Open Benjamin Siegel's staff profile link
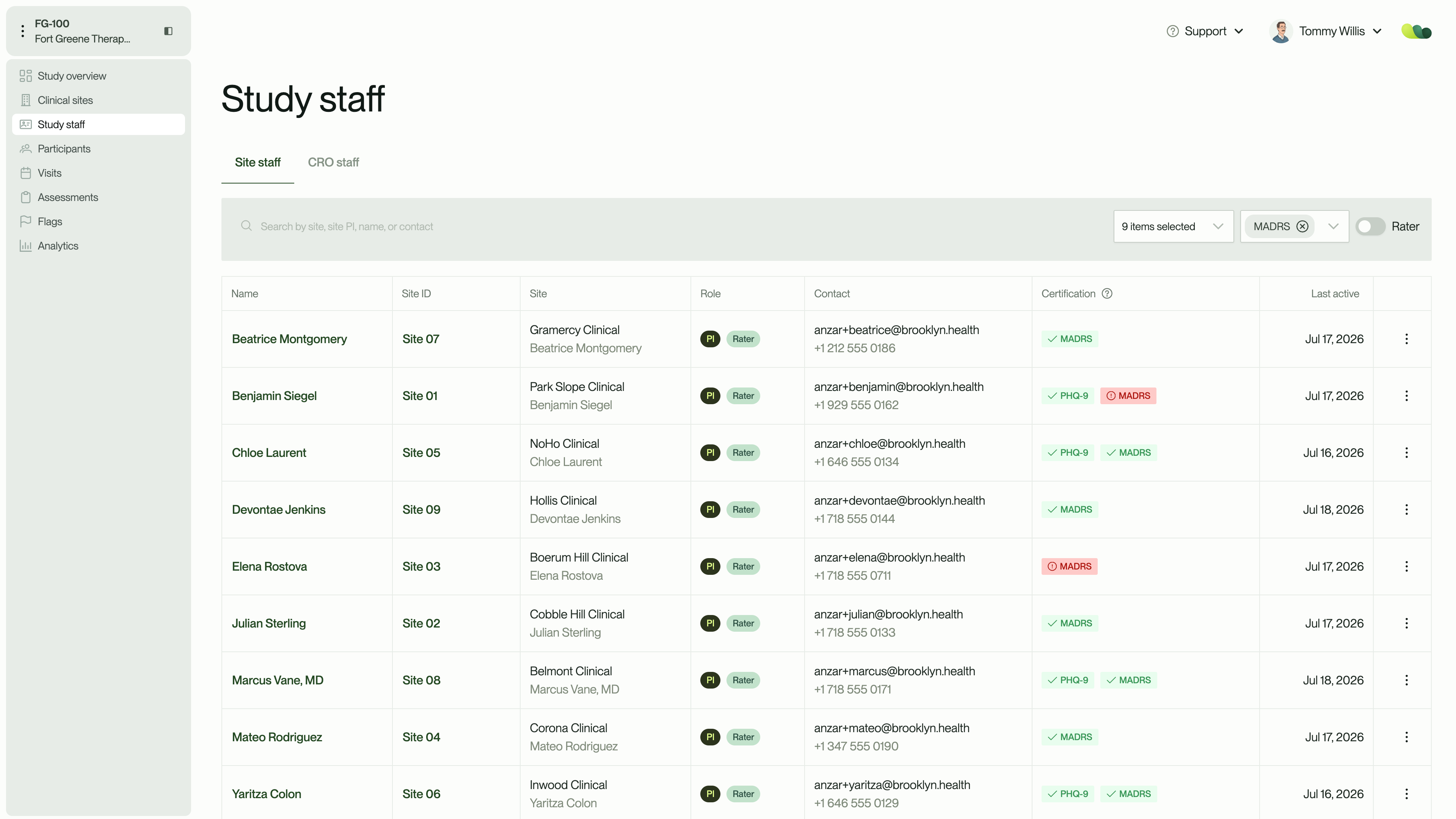Viewport: 1456px width, 819px height. point(274,395)
